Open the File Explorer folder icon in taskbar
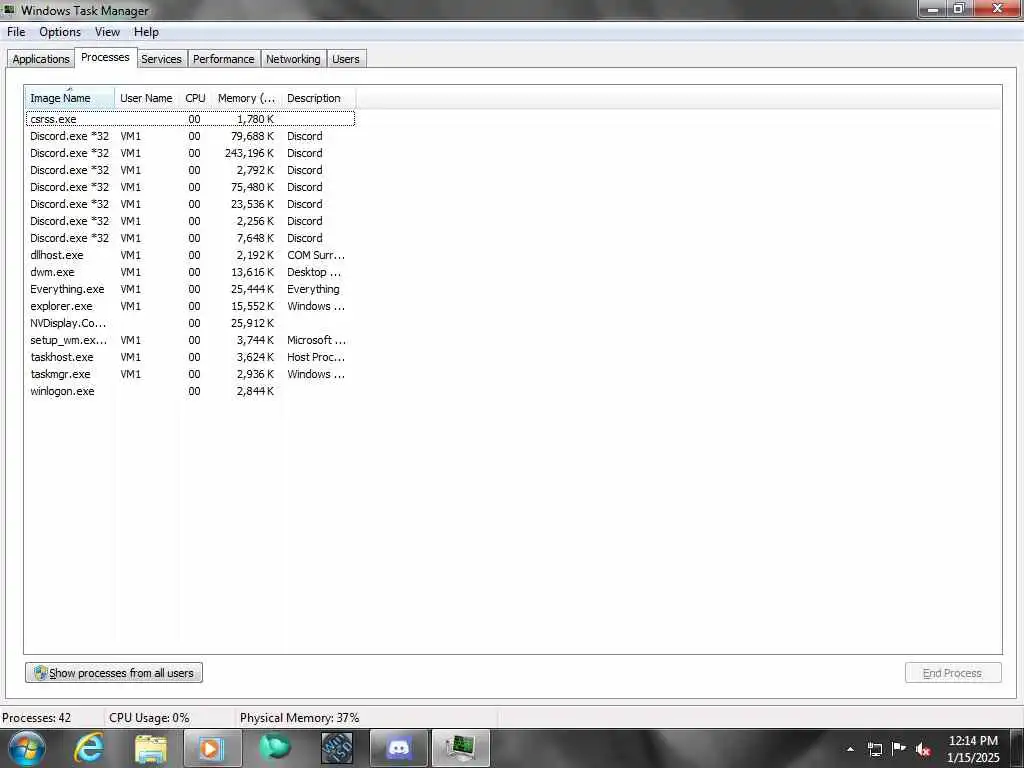1024x768 pixels. click(151, 748)
